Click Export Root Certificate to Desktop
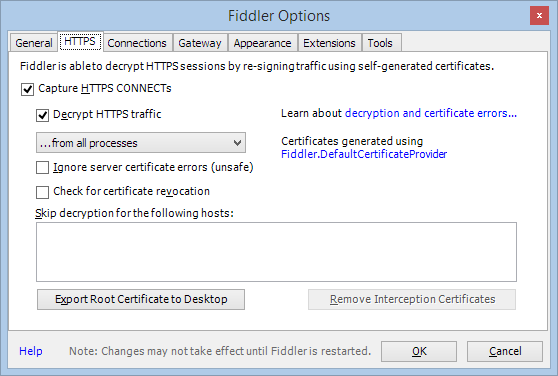Screen dimensions: 558x376 (141, 299)
